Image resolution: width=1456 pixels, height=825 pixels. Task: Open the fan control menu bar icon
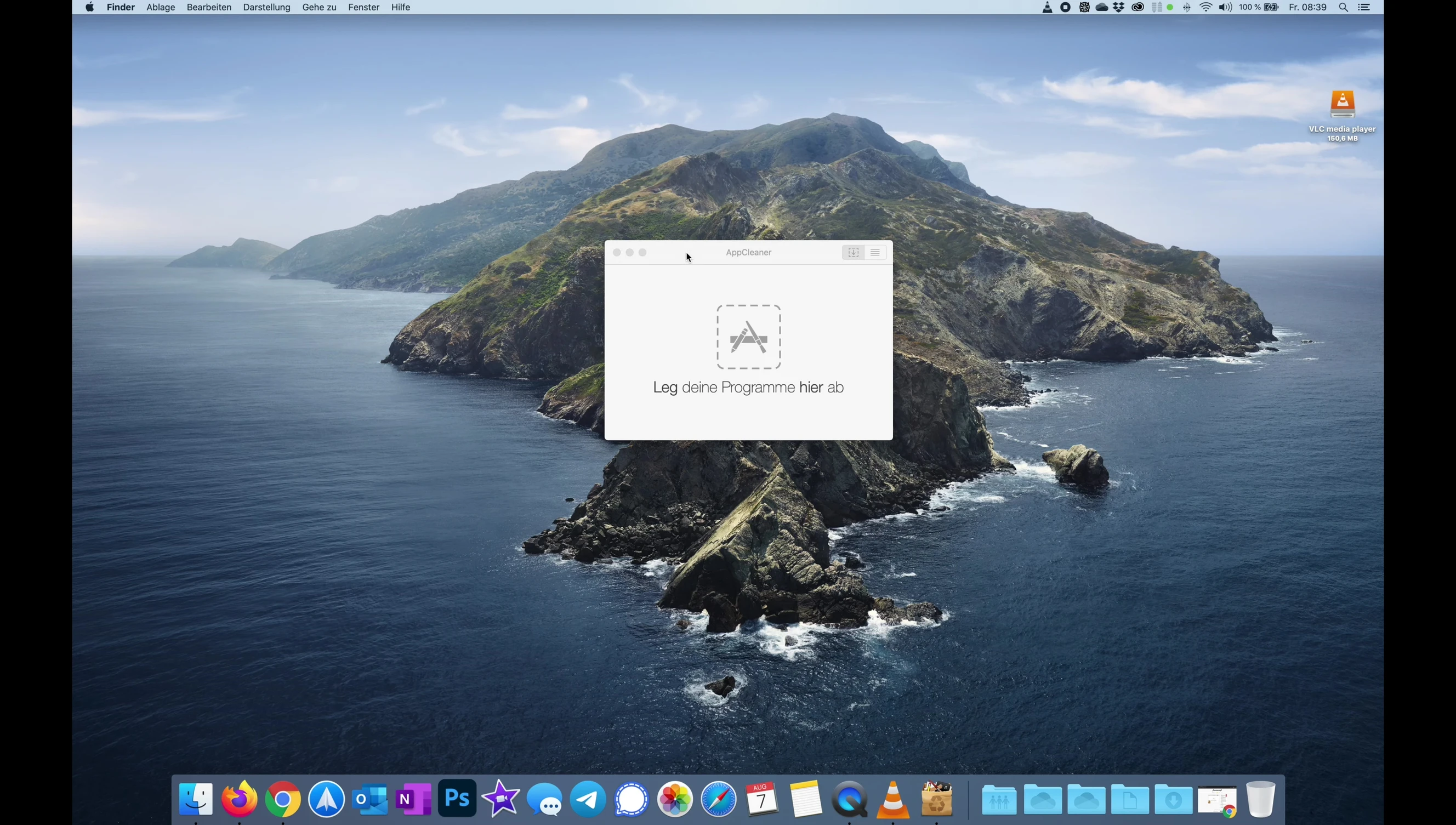tap(1084, 7)
